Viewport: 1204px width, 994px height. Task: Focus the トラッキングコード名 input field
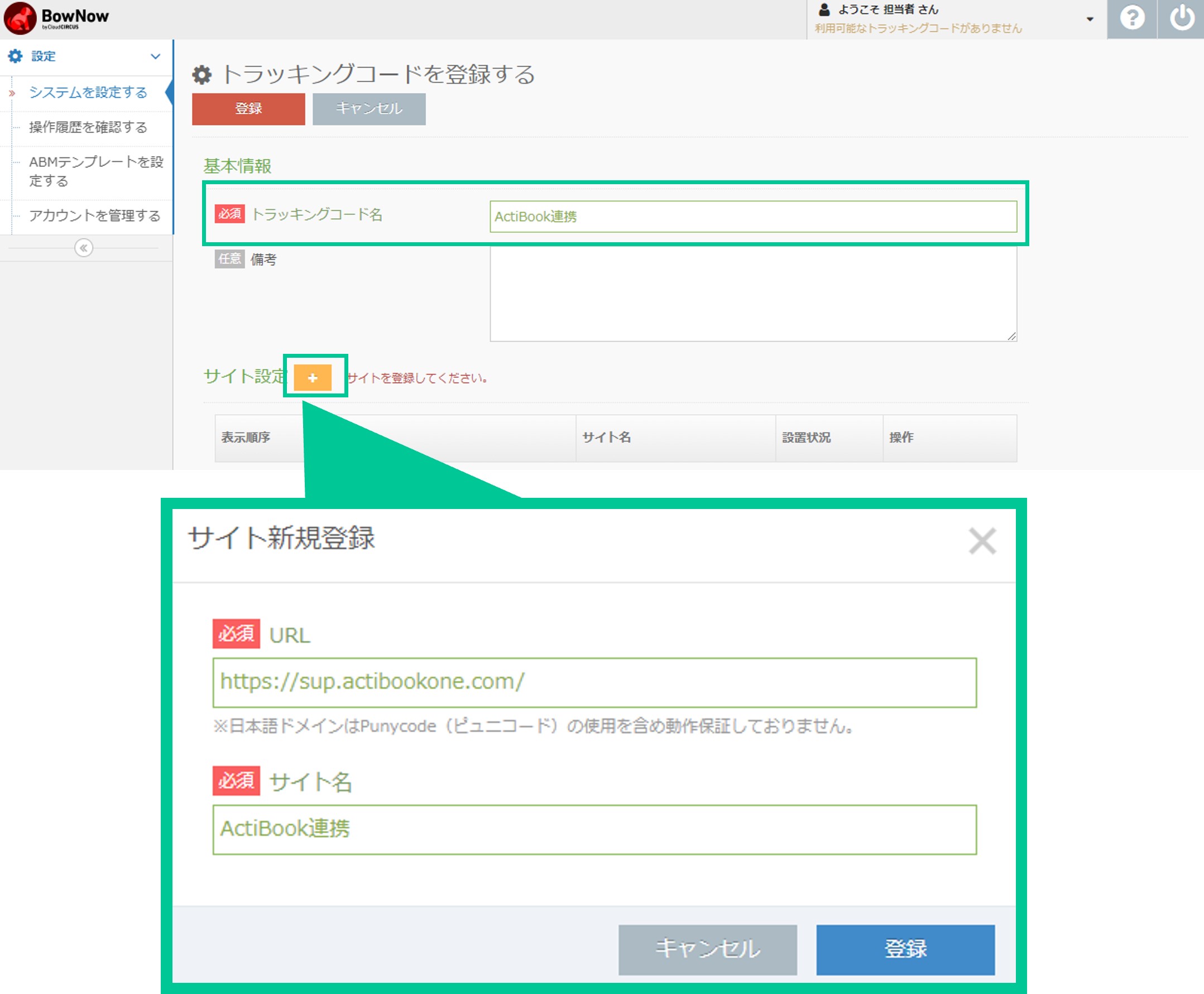[754, 217]
